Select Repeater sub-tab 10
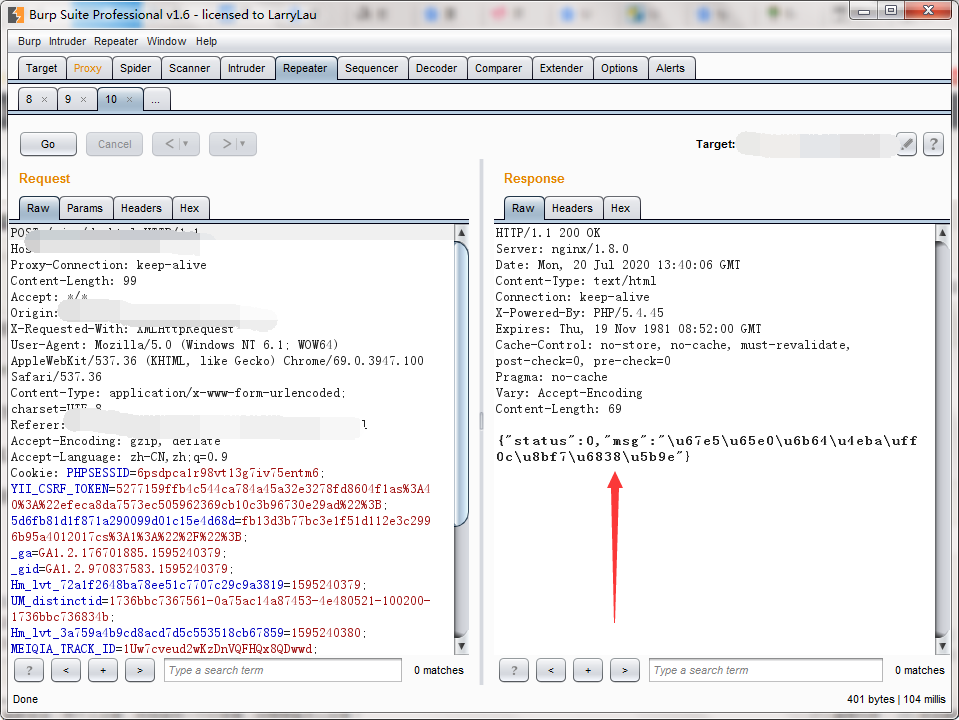The image size is (959, 720). point(111,99)
